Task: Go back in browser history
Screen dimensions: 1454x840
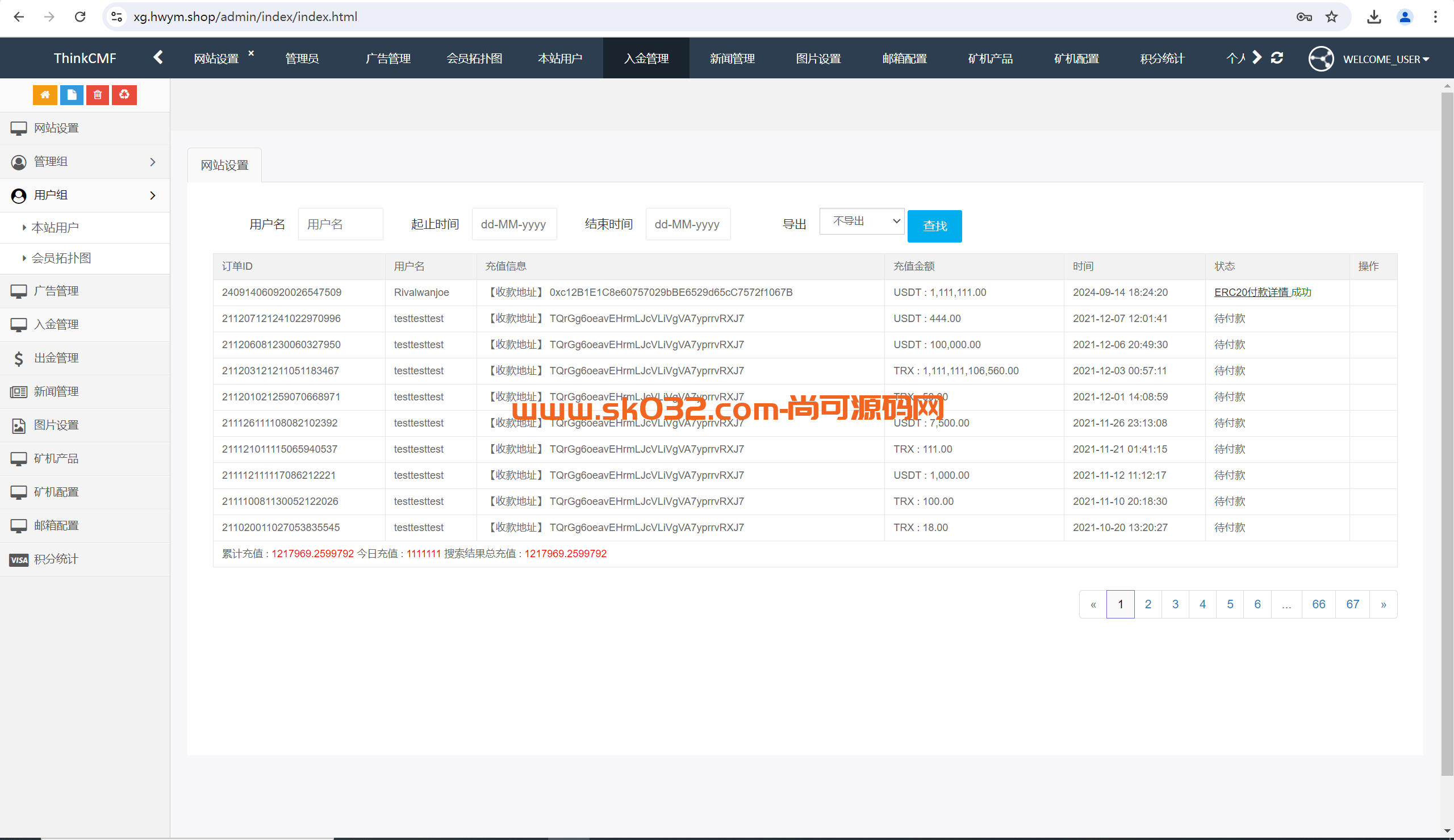Action: point(19,16)
